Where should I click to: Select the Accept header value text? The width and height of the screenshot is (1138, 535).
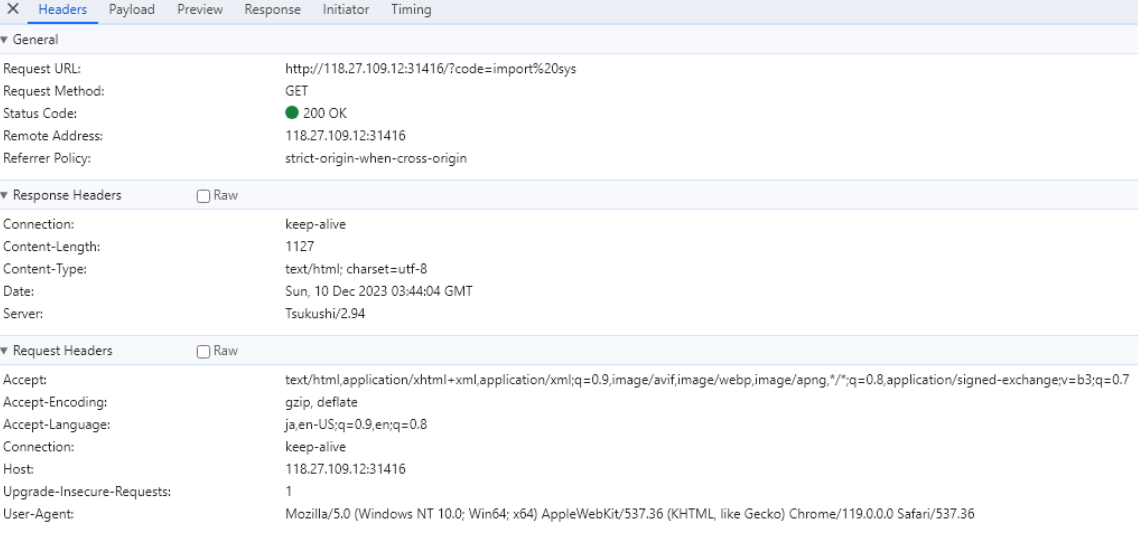[x=708, y=380]
